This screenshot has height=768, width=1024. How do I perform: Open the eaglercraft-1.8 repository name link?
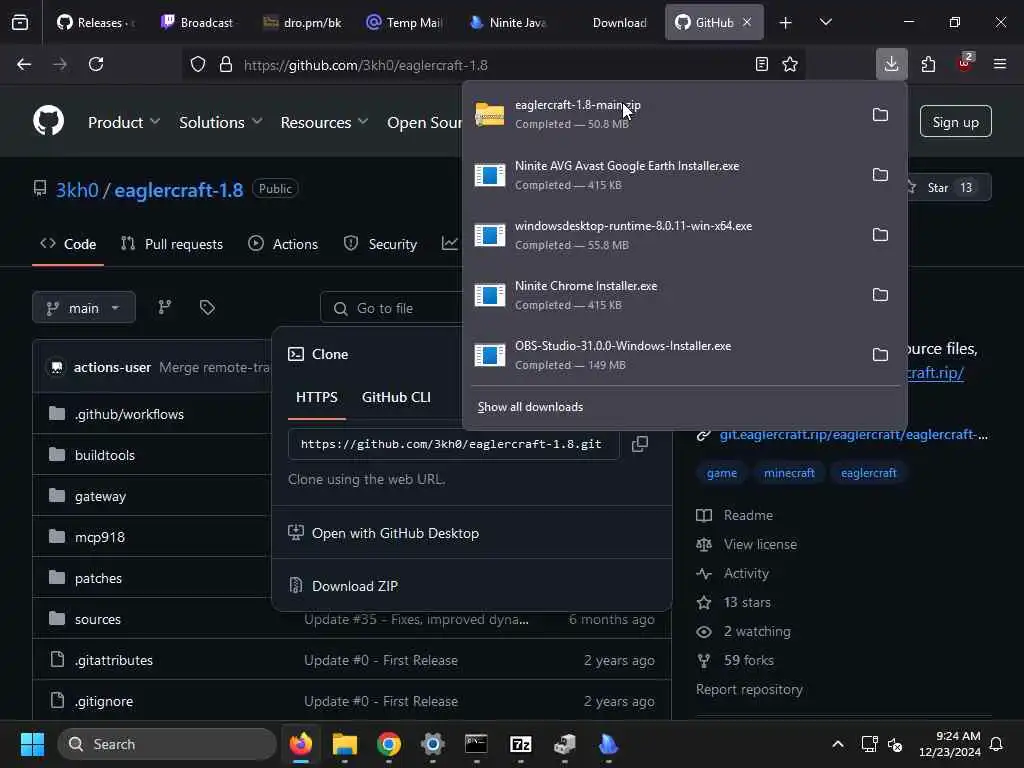point(178,190)
